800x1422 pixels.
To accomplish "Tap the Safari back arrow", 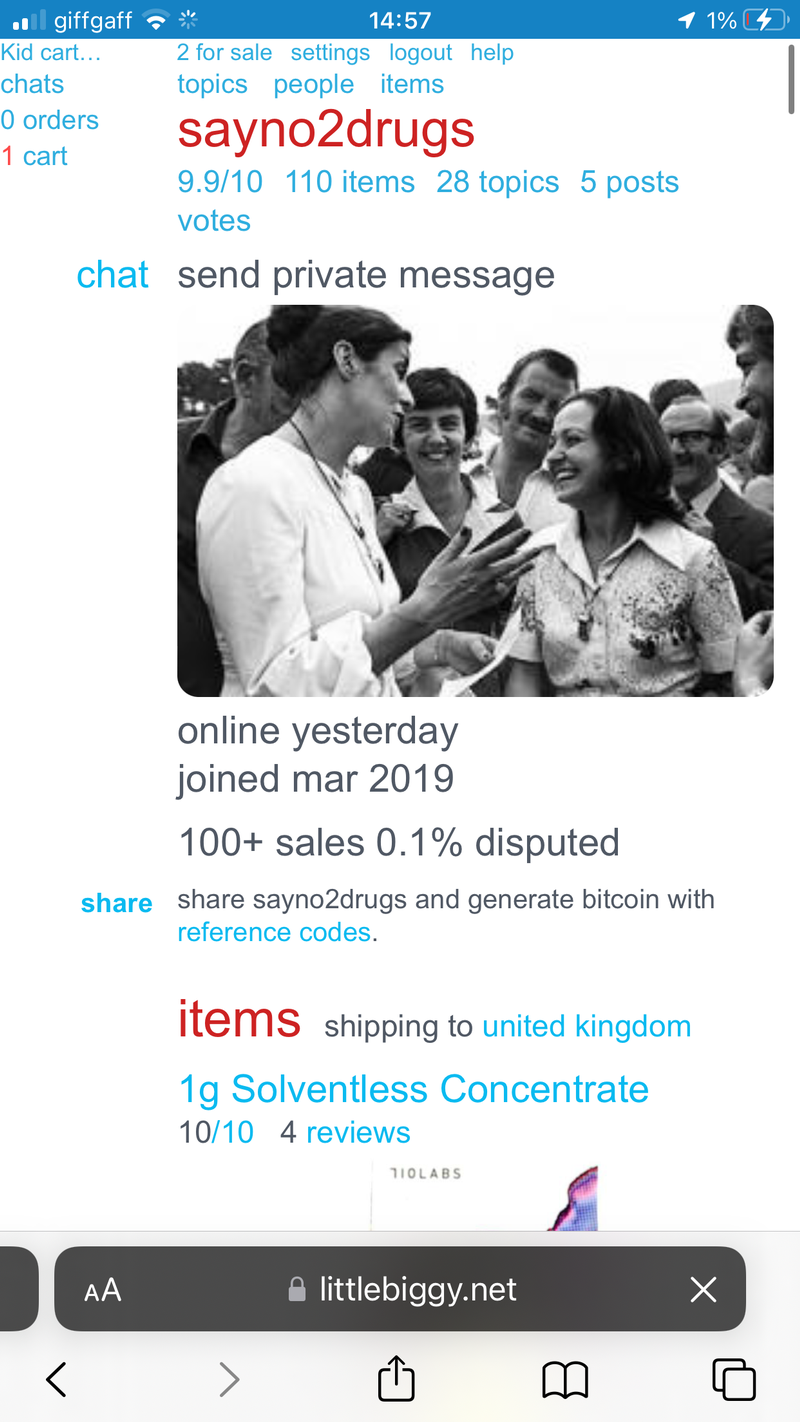I will click(x=56, y=1380).
